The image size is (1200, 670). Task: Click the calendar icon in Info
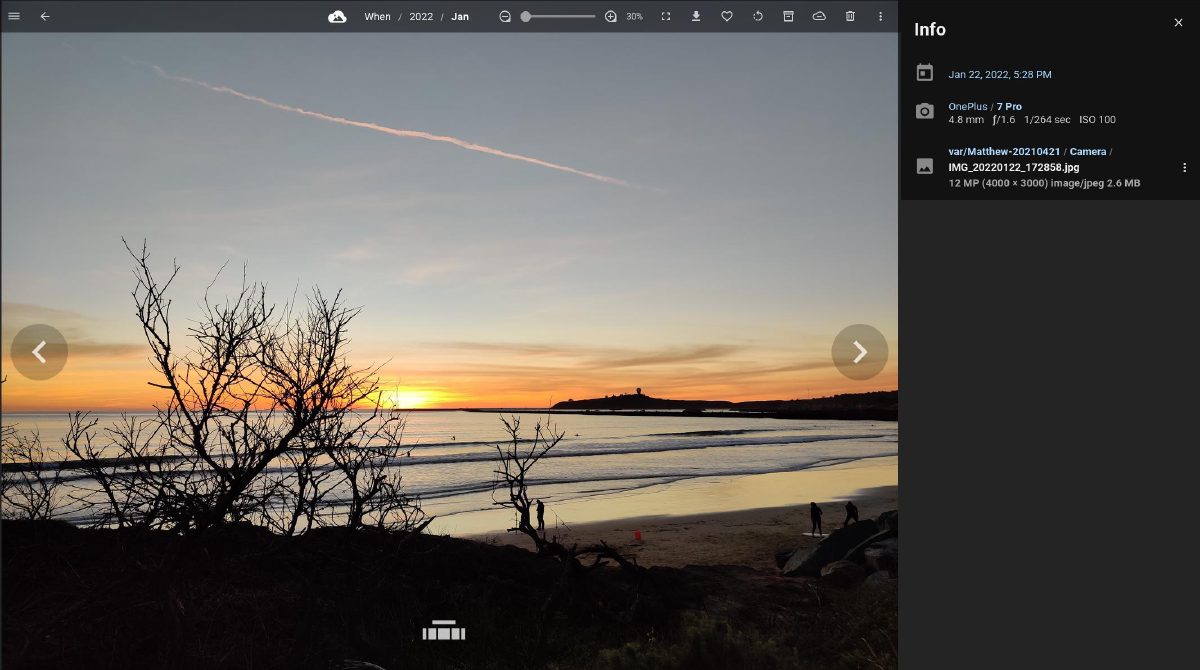(x=925, y=73)
